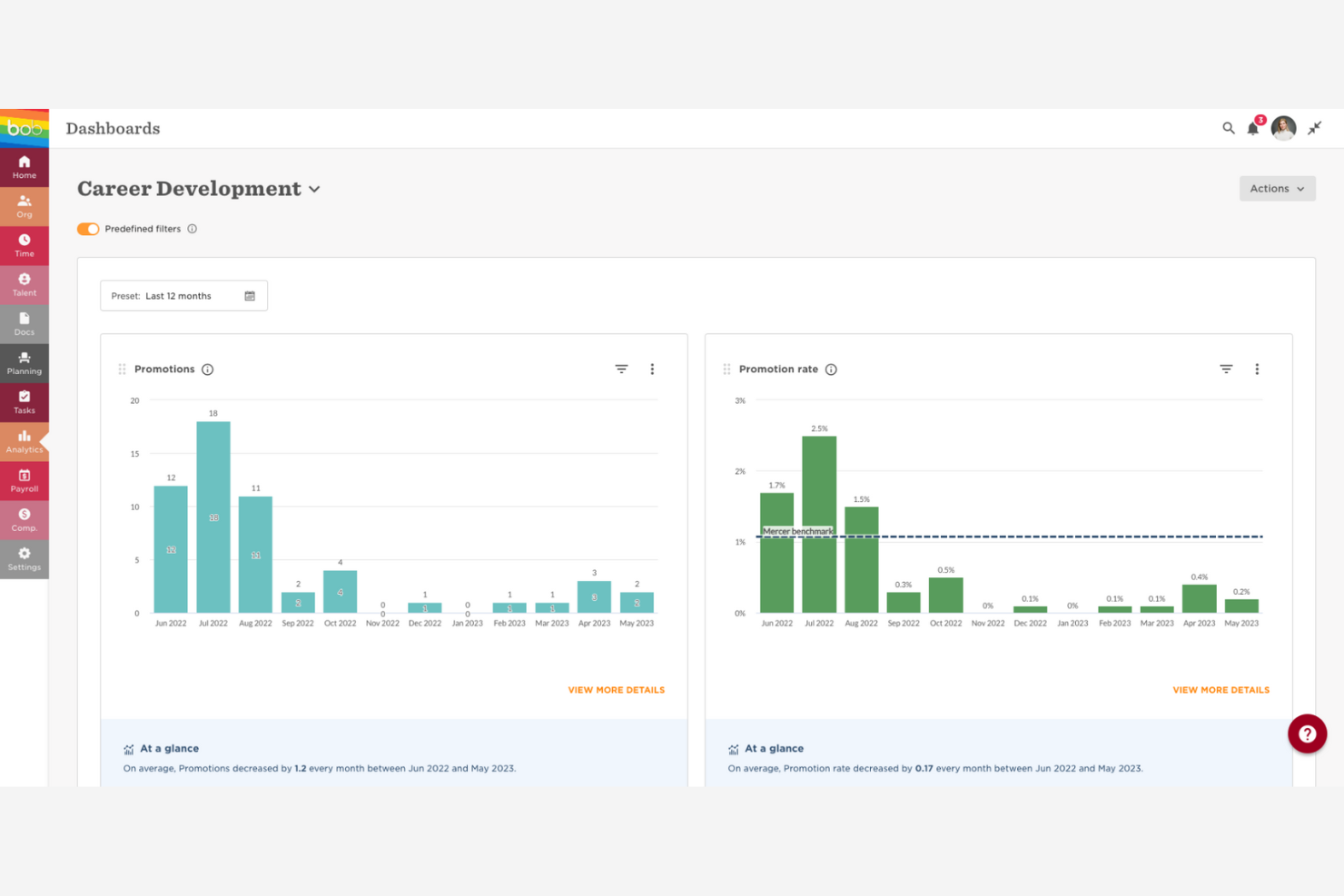Click the Predefined filters info icon
The height and width of the screenshot is (896, 1344).
(x=192, y=229)
